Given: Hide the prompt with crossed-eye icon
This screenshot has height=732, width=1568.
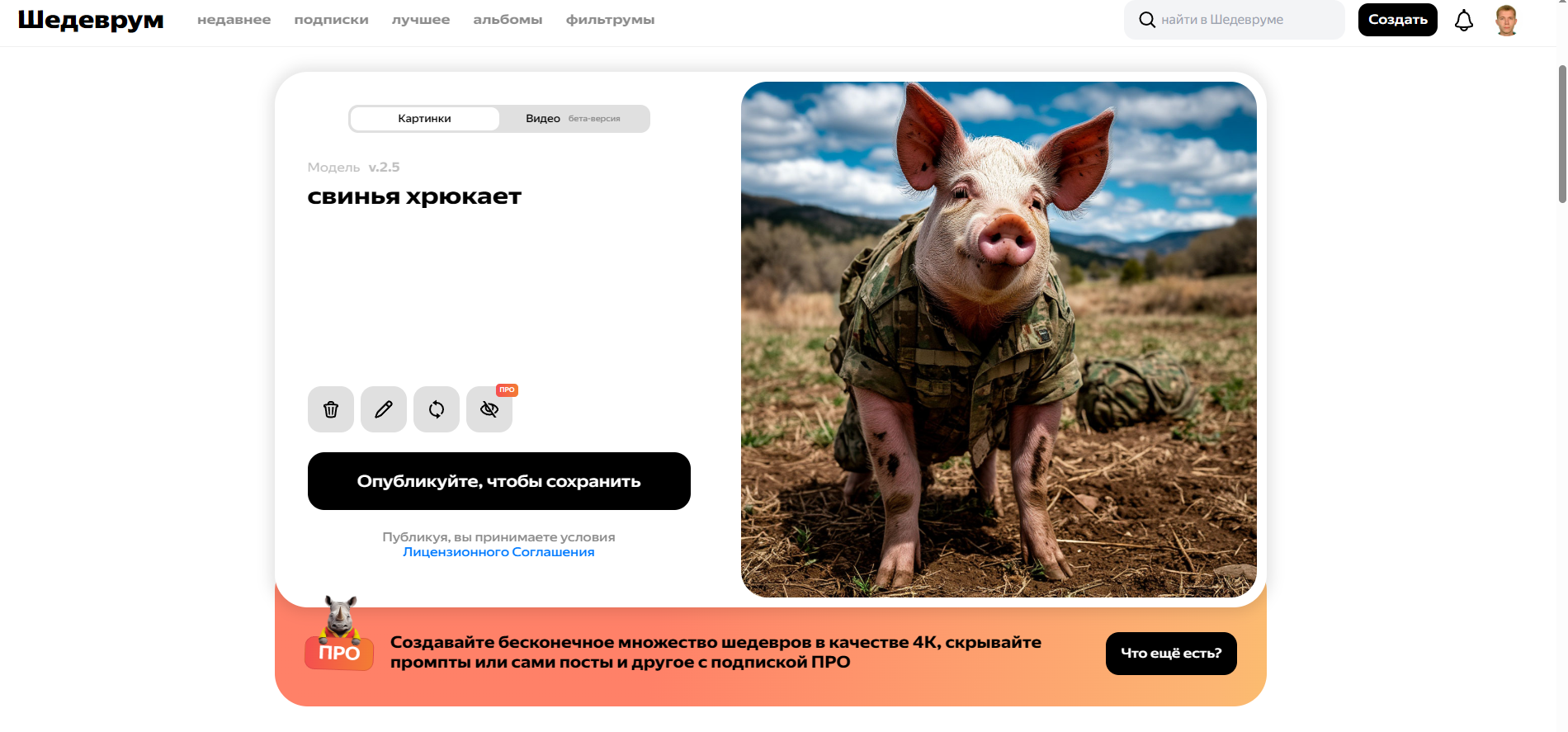Looking at the screenshot, I should 489,409.
